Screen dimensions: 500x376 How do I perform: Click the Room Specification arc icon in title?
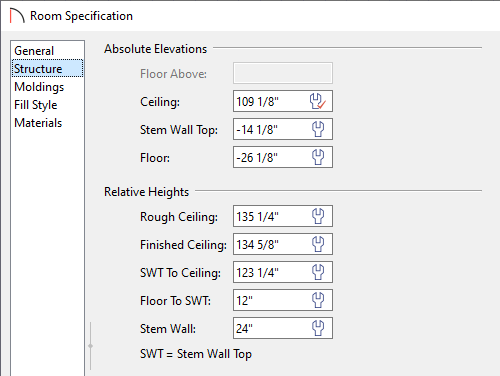[x=17, y=16]
